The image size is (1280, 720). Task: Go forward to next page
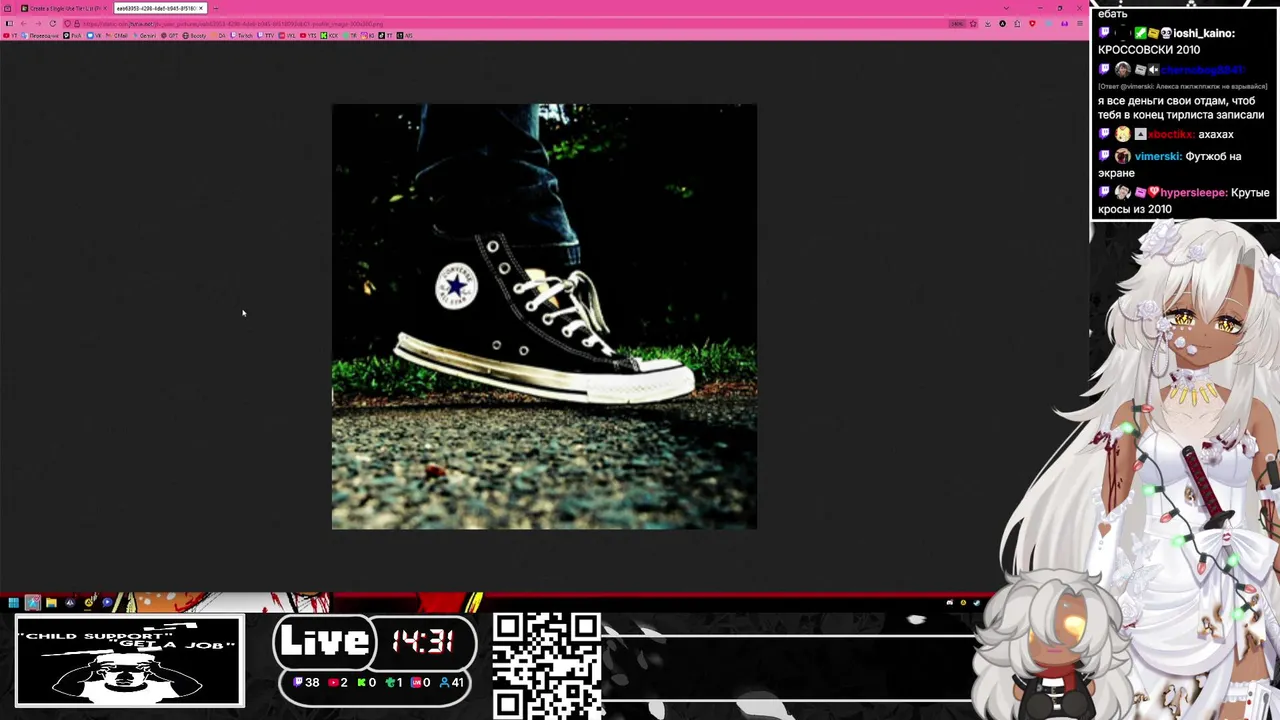38,23
